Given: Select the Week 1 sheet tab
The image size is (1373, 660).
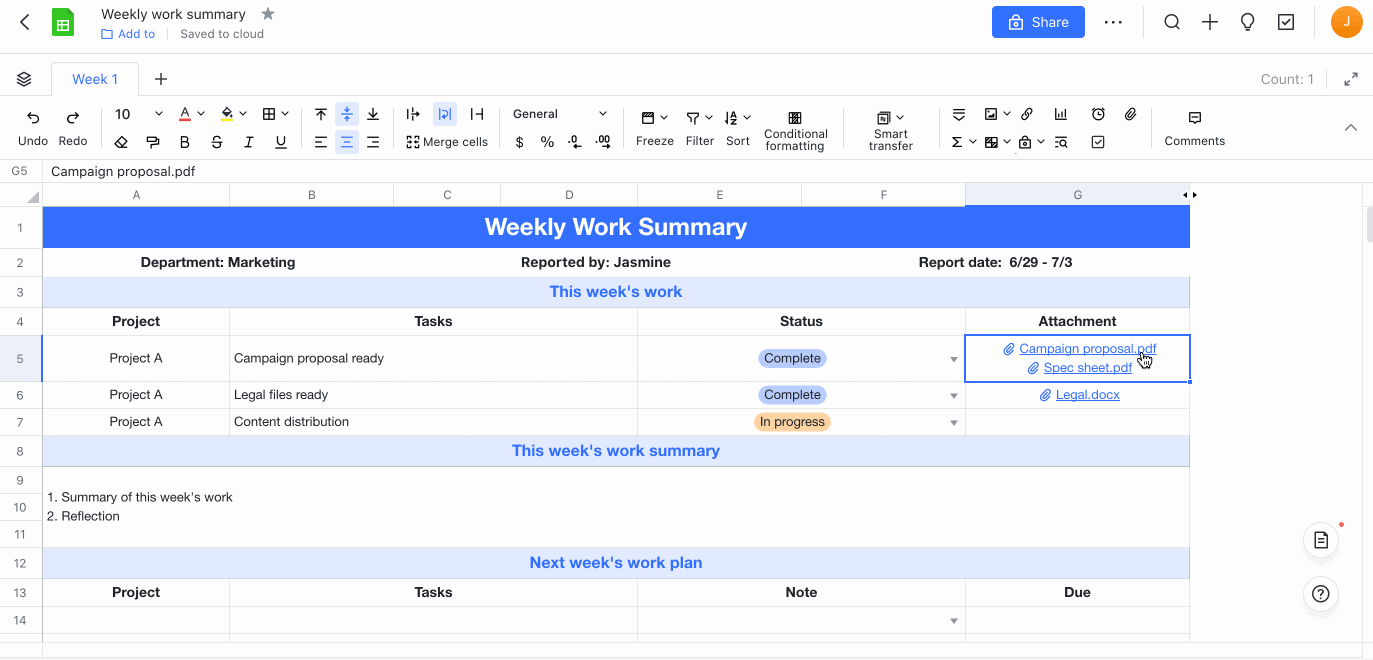Looking at the screenshot, I should coord(95,79).
